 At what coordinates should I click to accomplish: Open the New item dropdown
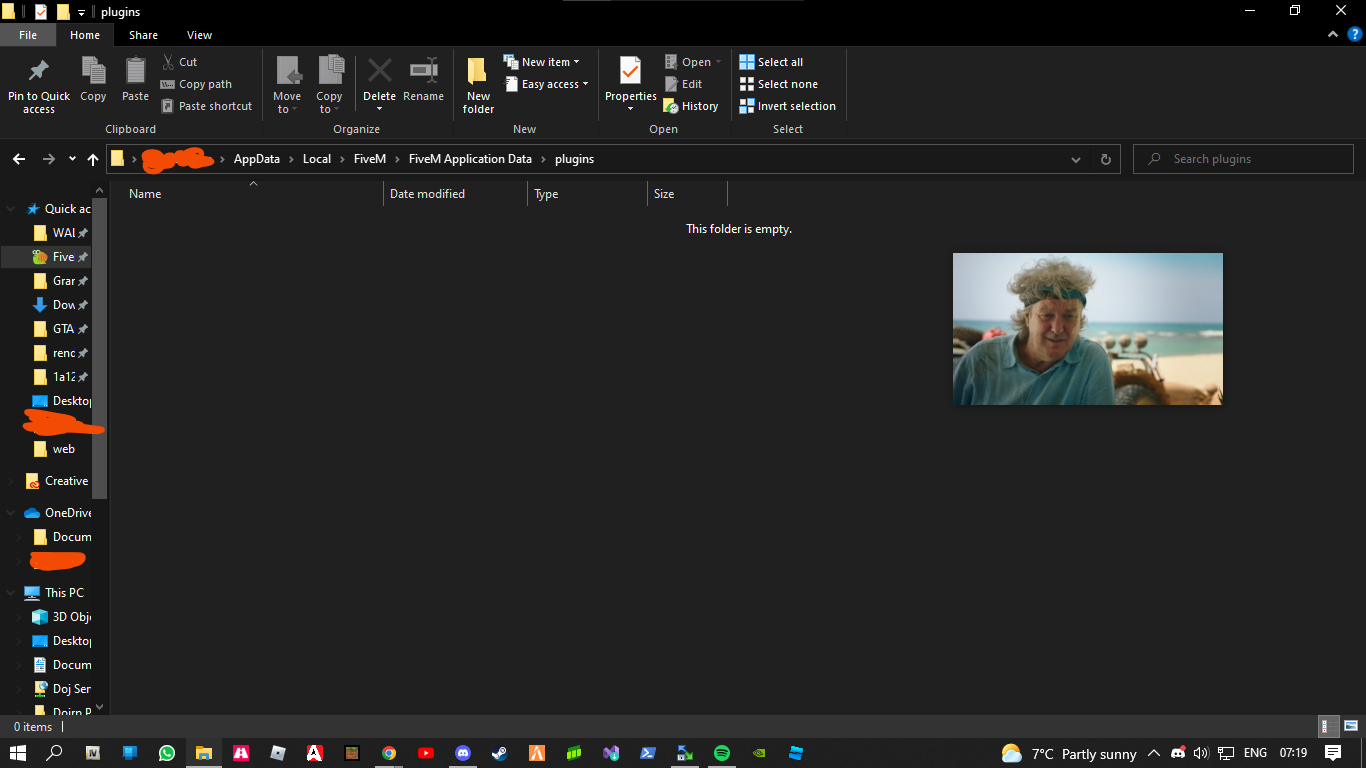click(541, 62)
